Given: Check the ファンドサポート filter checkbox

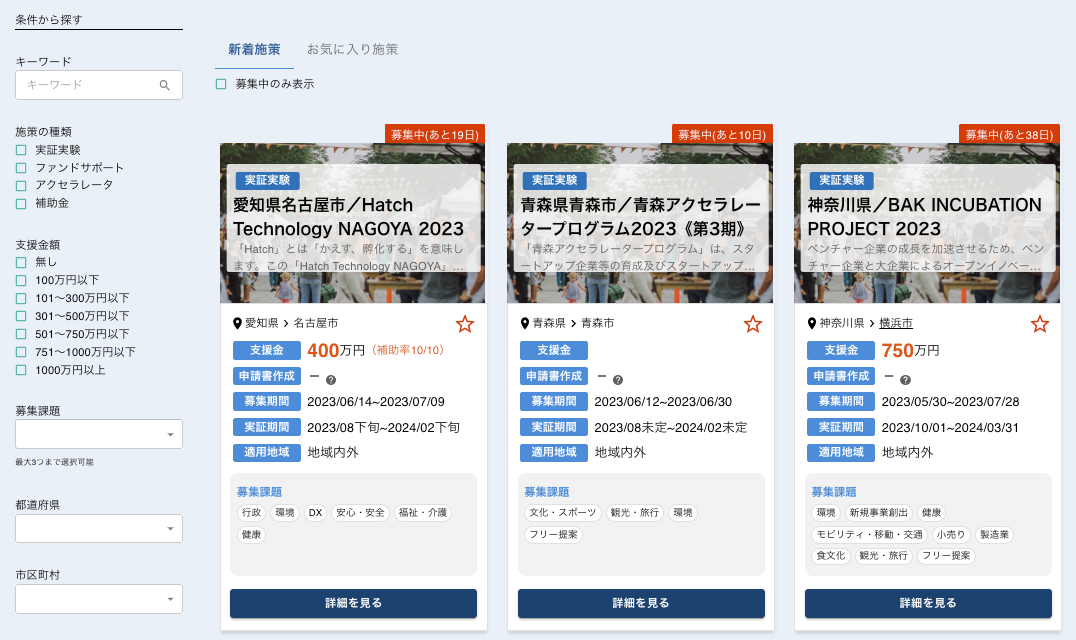Looking at the screenshot, I should 21,167.
